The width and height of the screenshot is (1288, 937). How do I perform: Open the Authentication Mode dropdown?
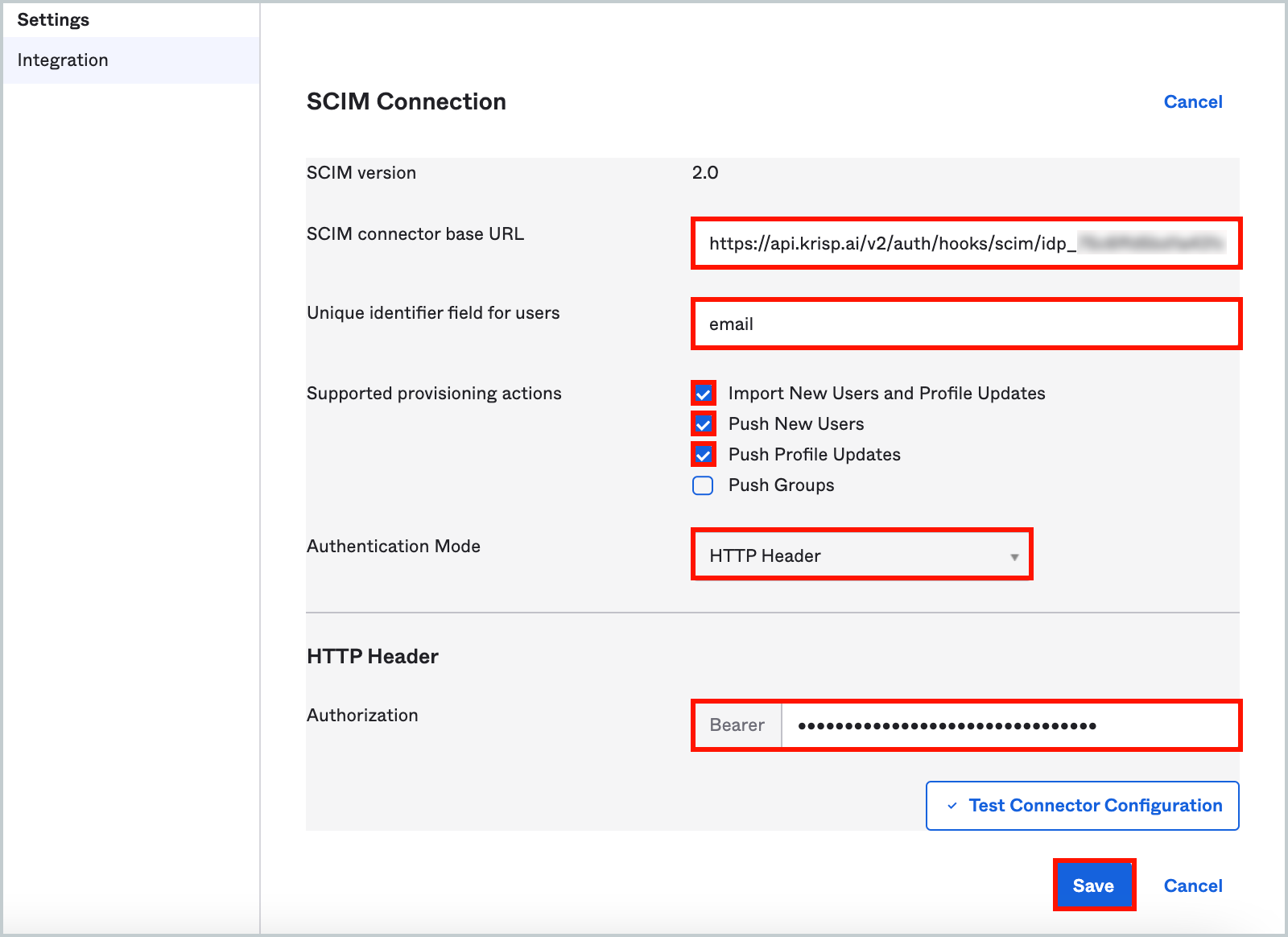[x=861, y=555]
